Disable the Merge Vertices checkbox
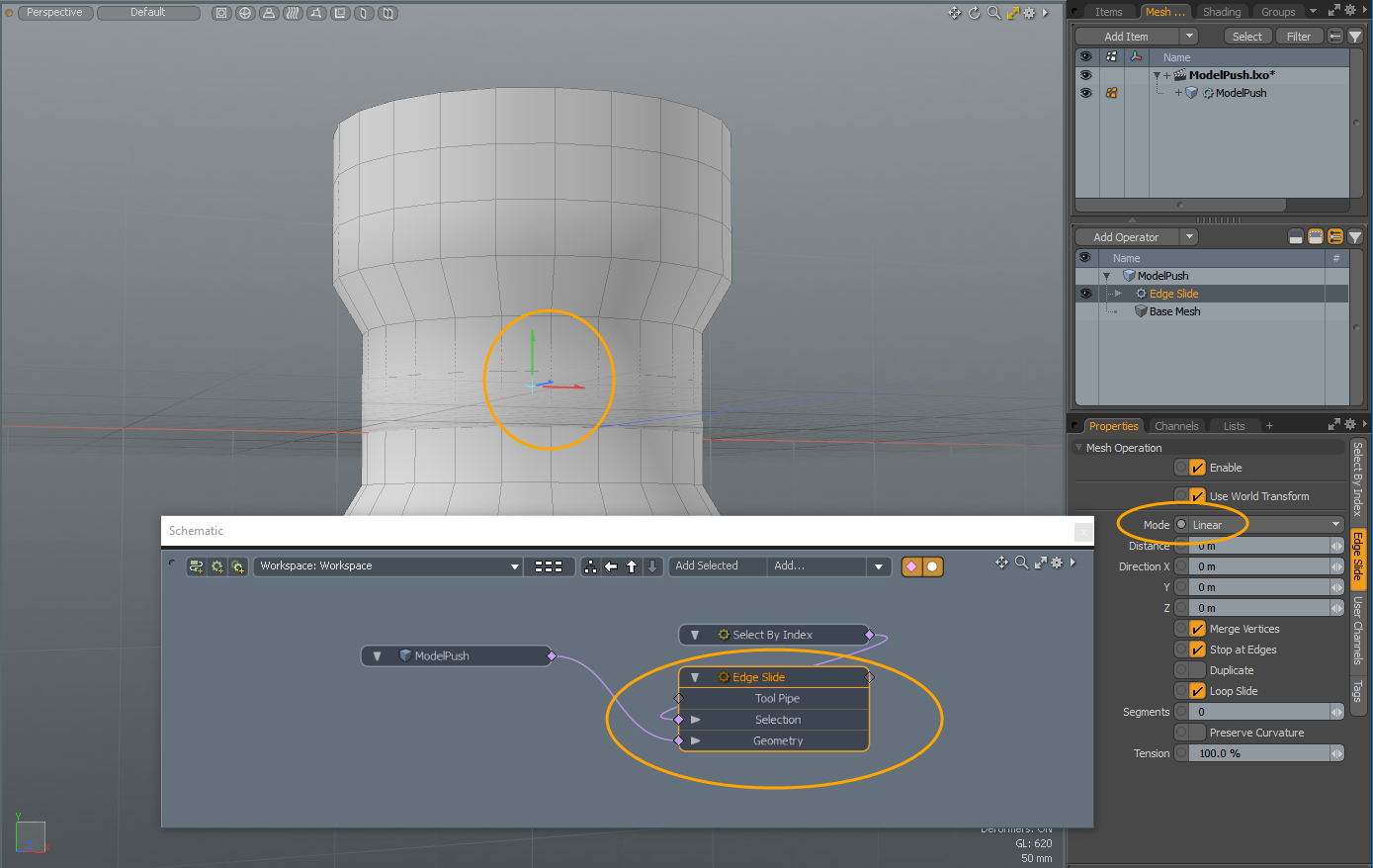Screen dimensions: 1373x868 pos(1197,629)
